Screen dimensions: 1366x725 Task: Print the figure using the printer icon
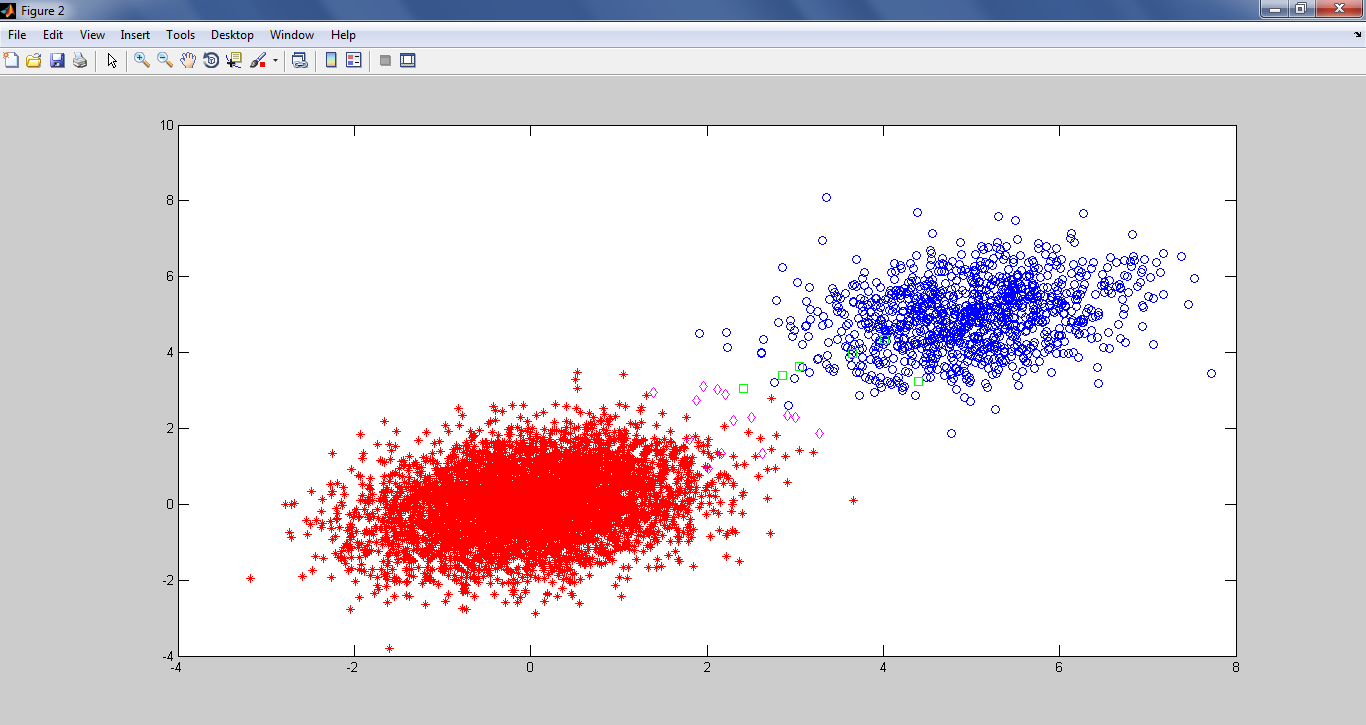pos(80,60)
